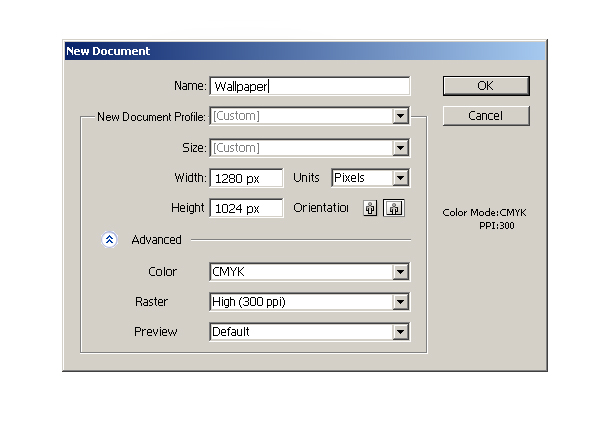Click the Cancel button

pyautogui.click(x=486, y=116)
